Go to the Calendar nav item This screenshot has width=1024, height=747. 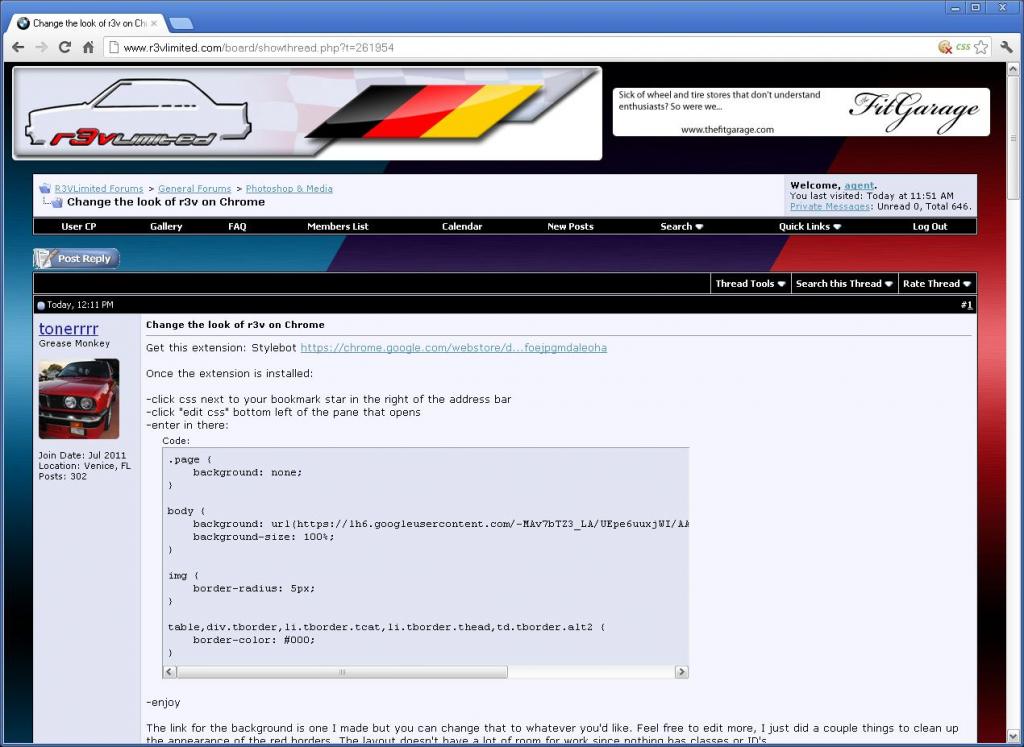[x=462, y=227]
